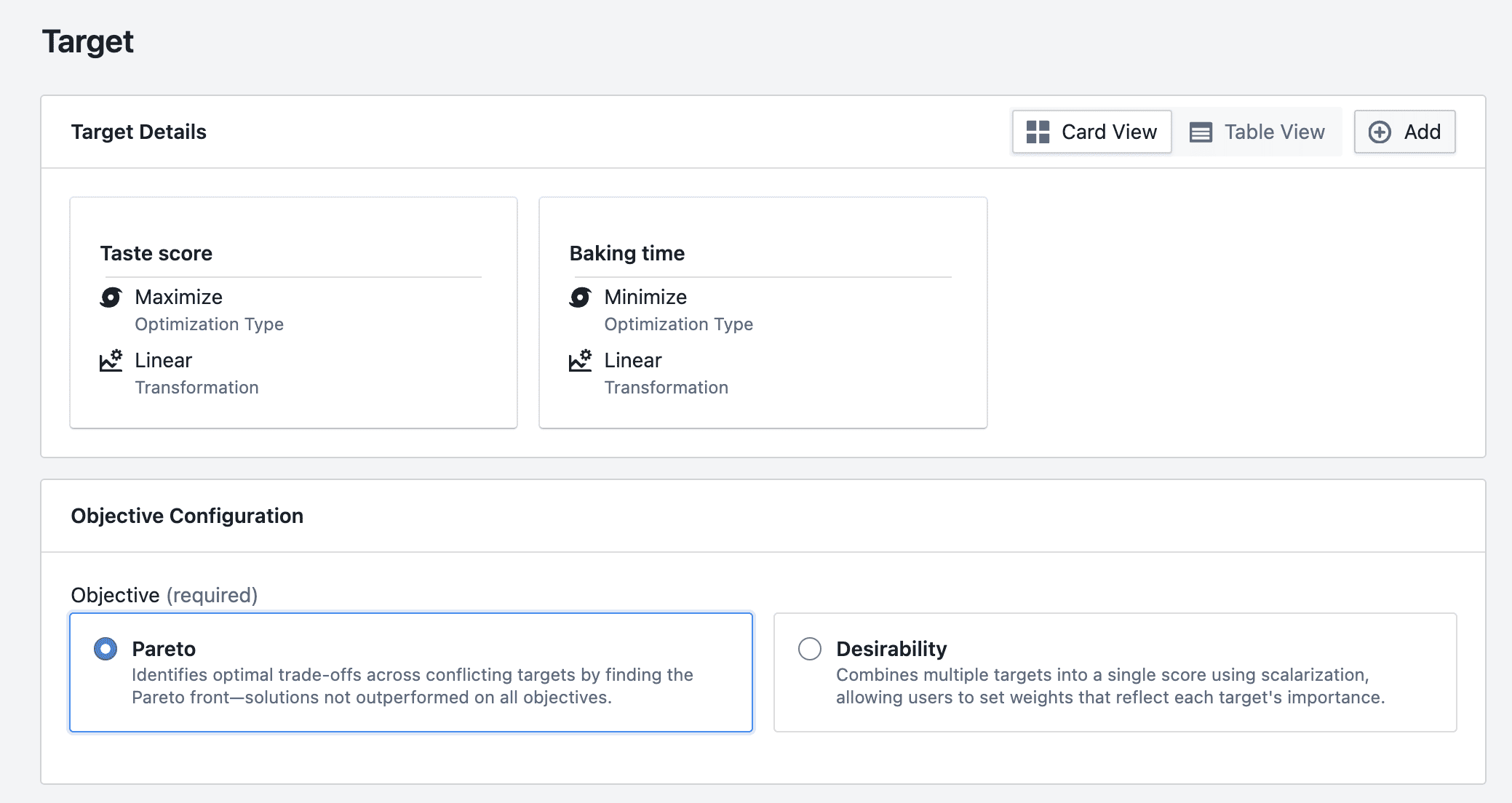The image size is (1512, 803).
Task: Click the Linear transformation icon on Baking time
Action: point(580,360)
